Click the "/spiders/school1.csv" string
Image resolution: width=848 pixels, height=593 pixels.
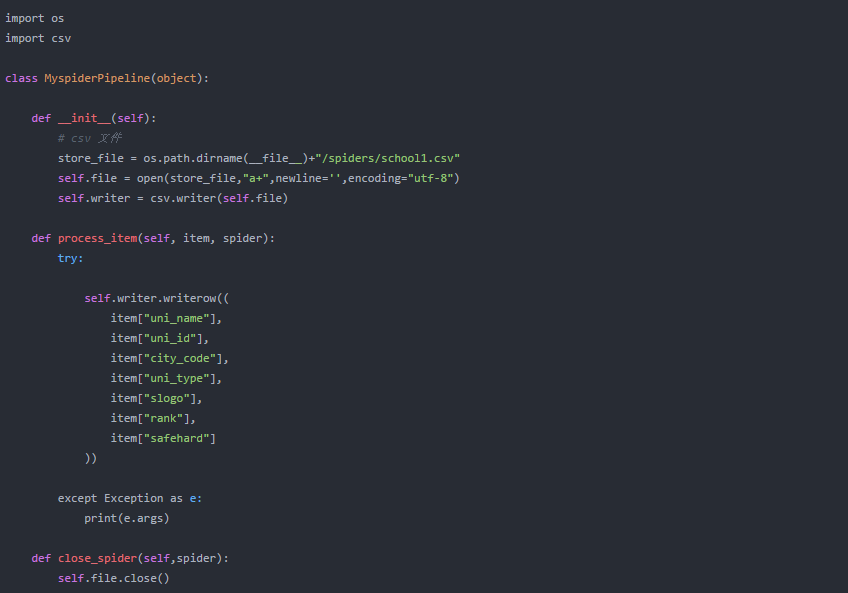(x=387, y=159)
